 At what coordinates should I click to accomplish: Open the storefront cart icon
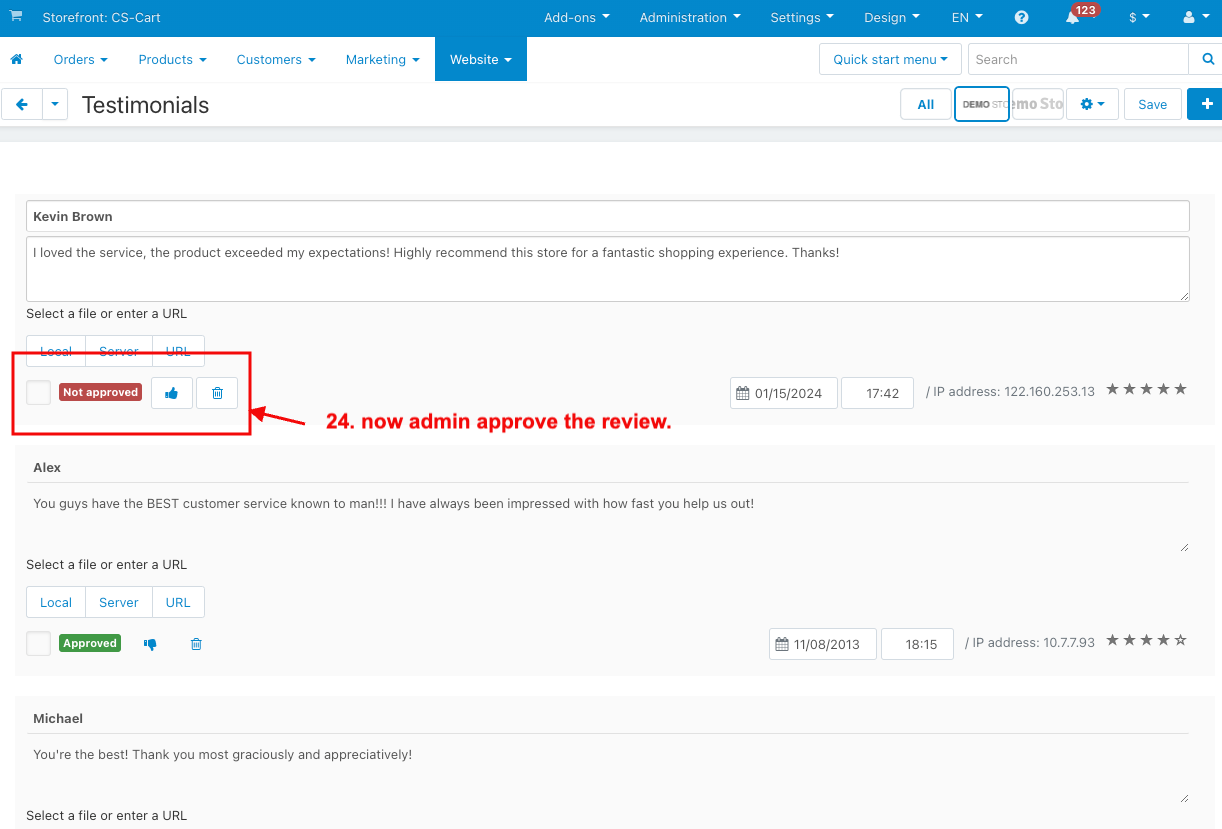point(16,16)
